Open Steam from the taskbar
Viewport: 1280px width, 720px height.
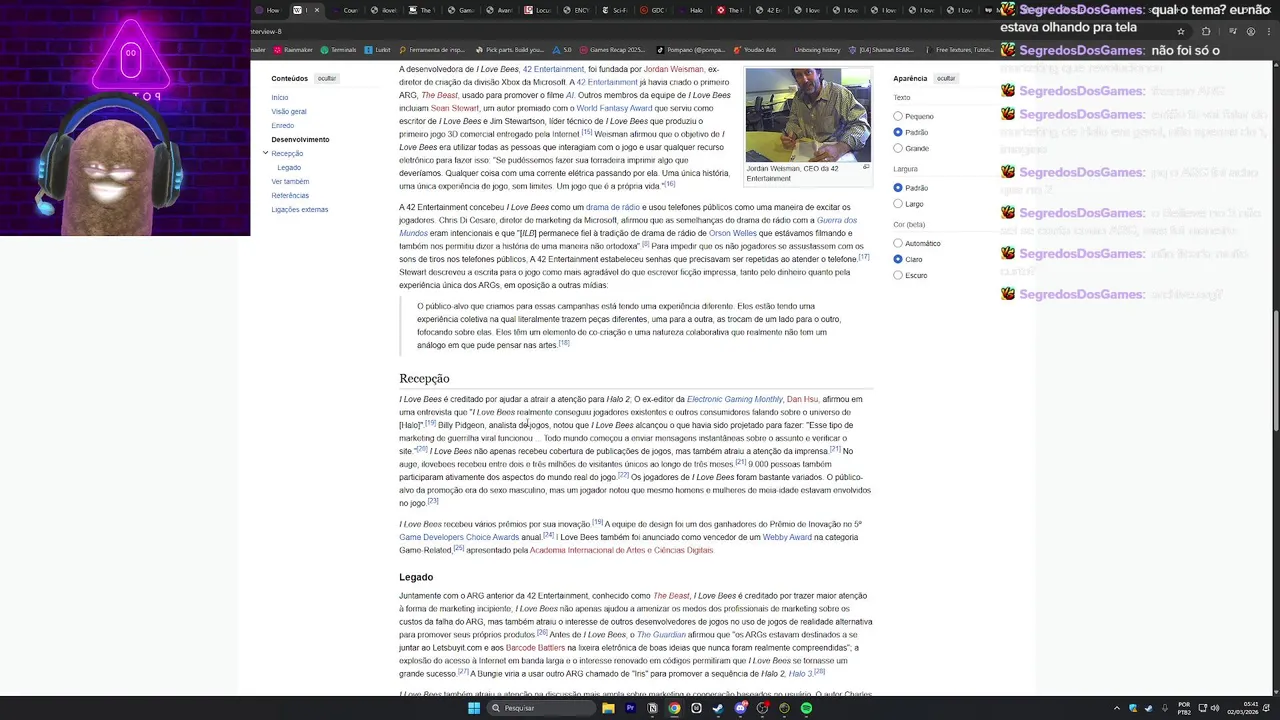718,708
